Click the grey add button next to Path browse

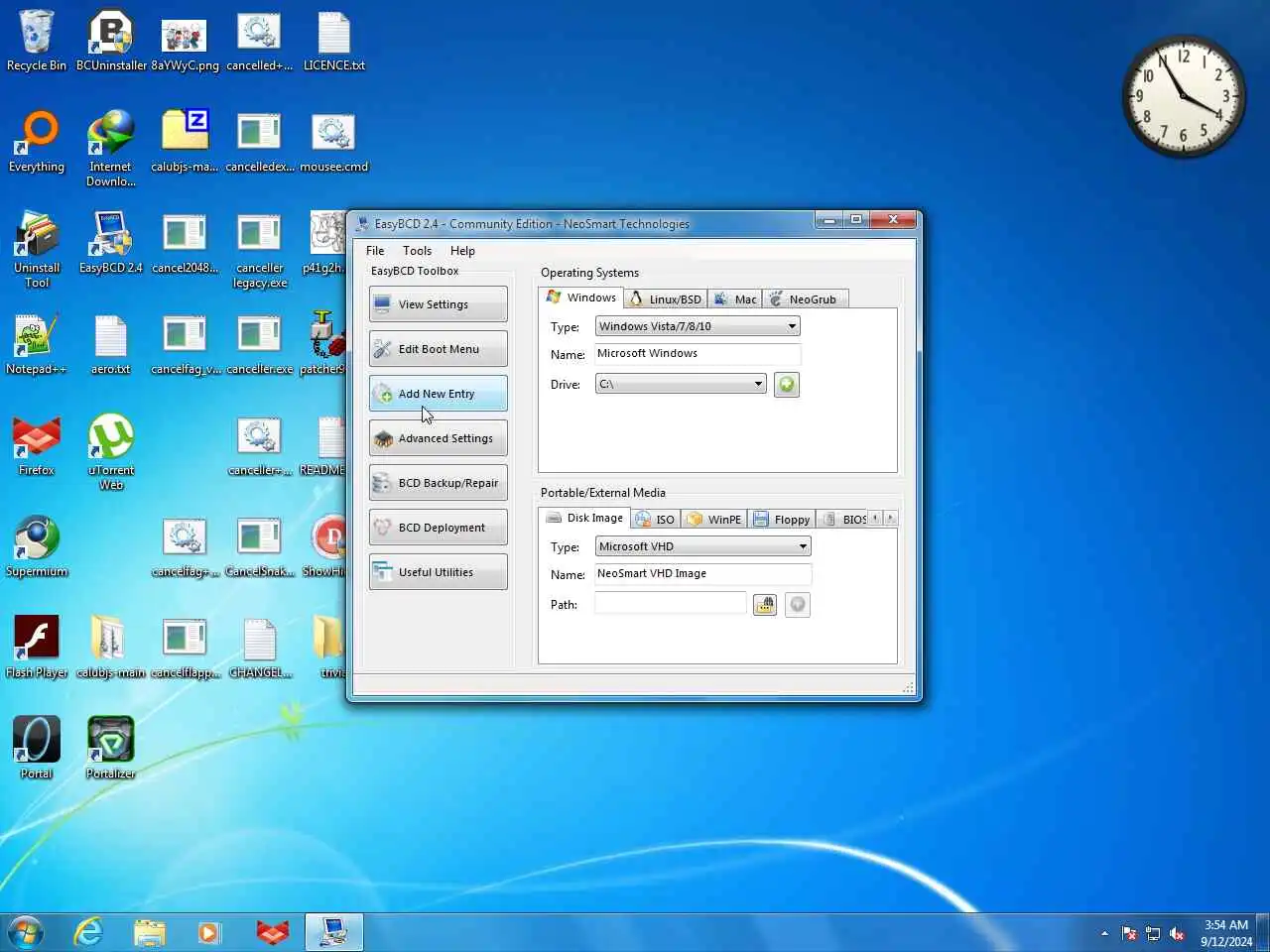[x=798, y=605]
